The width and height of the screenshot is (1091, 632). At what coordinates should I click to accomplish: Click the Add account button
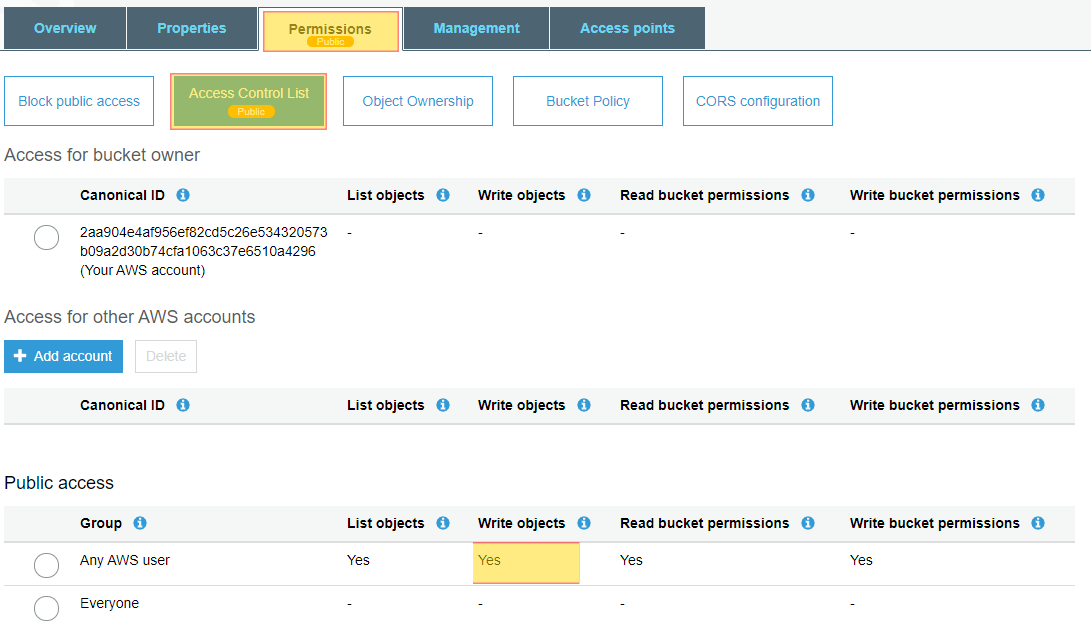pos(63,356)
